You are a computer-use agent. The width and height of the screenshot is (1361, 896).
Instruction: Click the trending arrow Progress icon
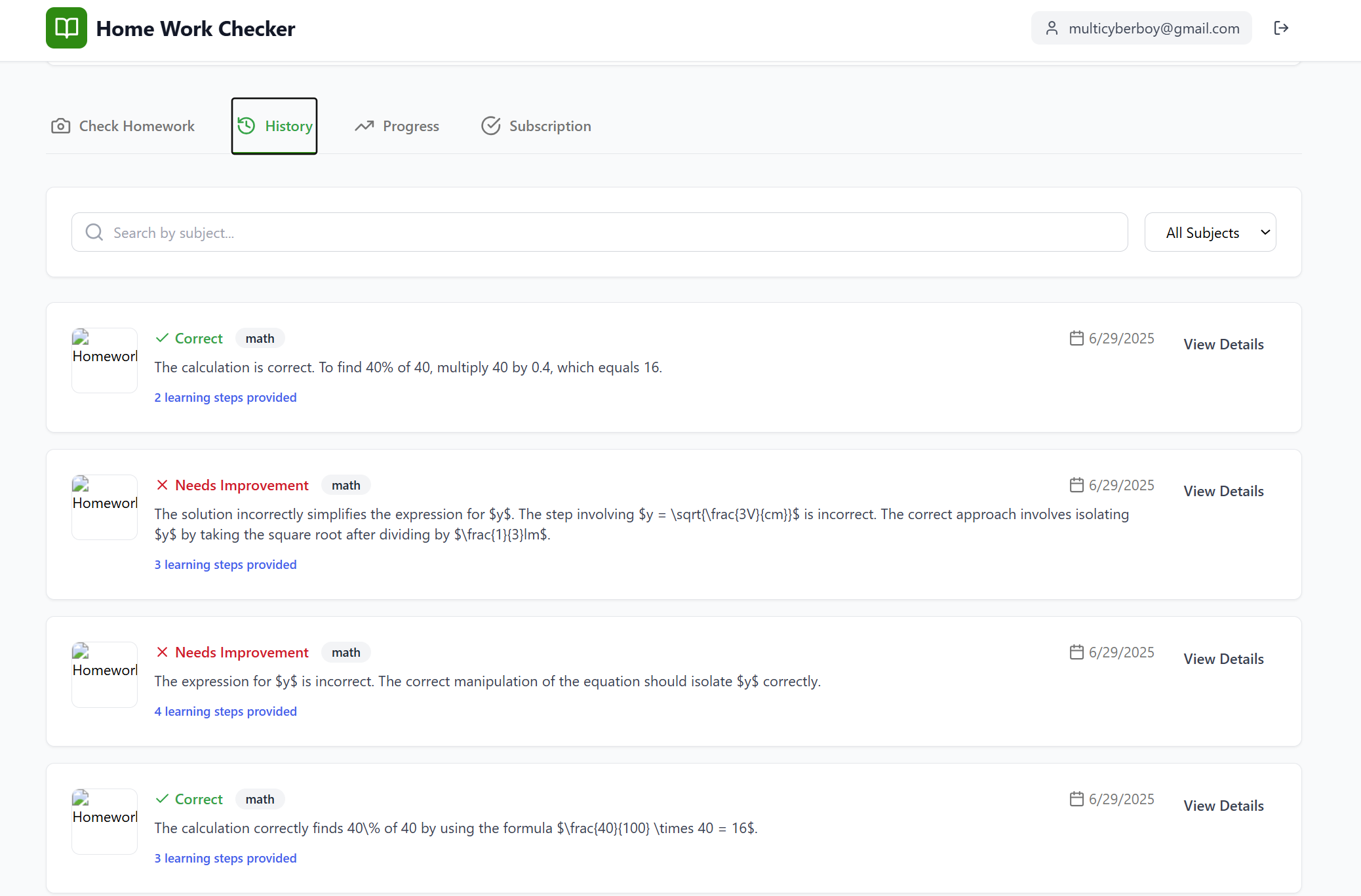coord(365,126)
